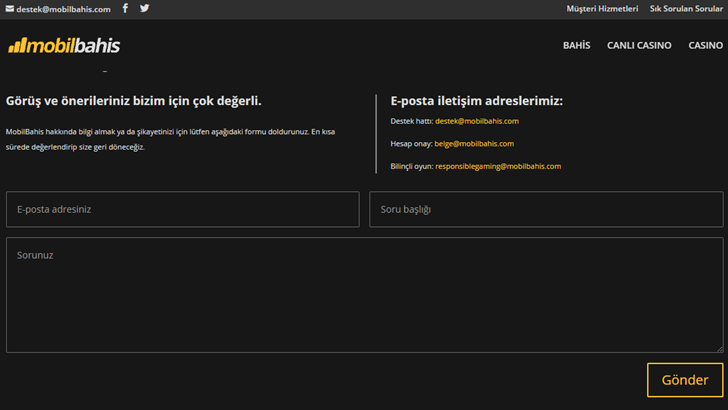The image size is (728, 410).
Task: Focus the Soru başlığı field
Action: [546, 209]
